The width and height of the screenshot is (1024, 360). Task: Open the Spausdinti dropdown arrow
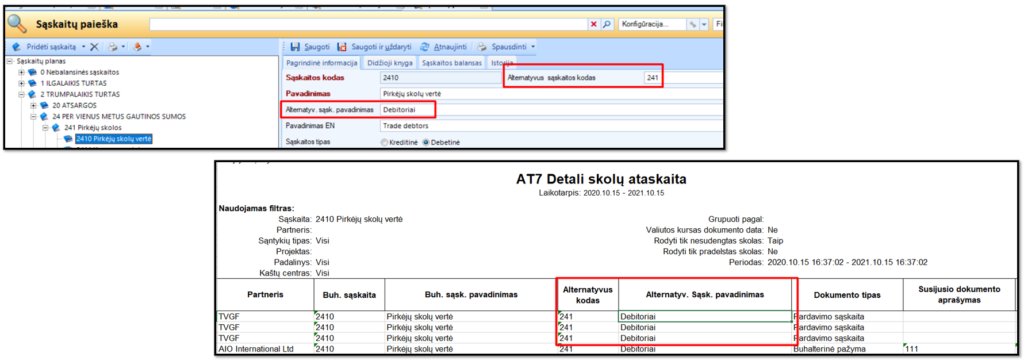tap(534, 47)
